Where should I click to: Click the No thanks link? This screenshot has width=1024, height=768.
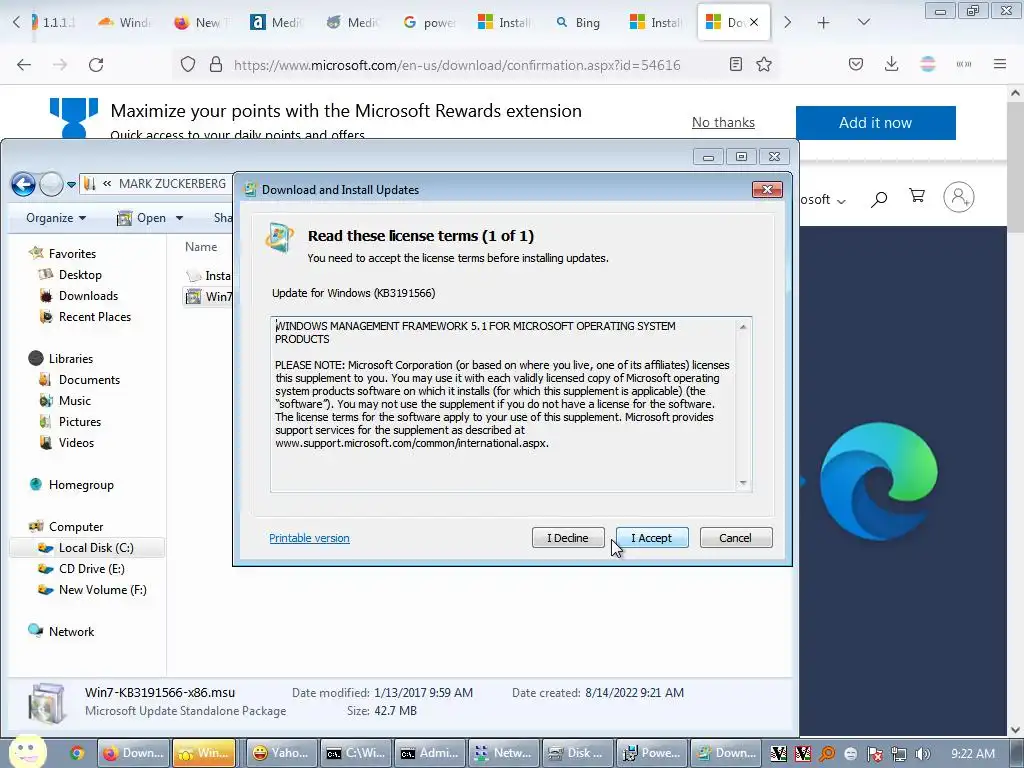coord(723,122)
